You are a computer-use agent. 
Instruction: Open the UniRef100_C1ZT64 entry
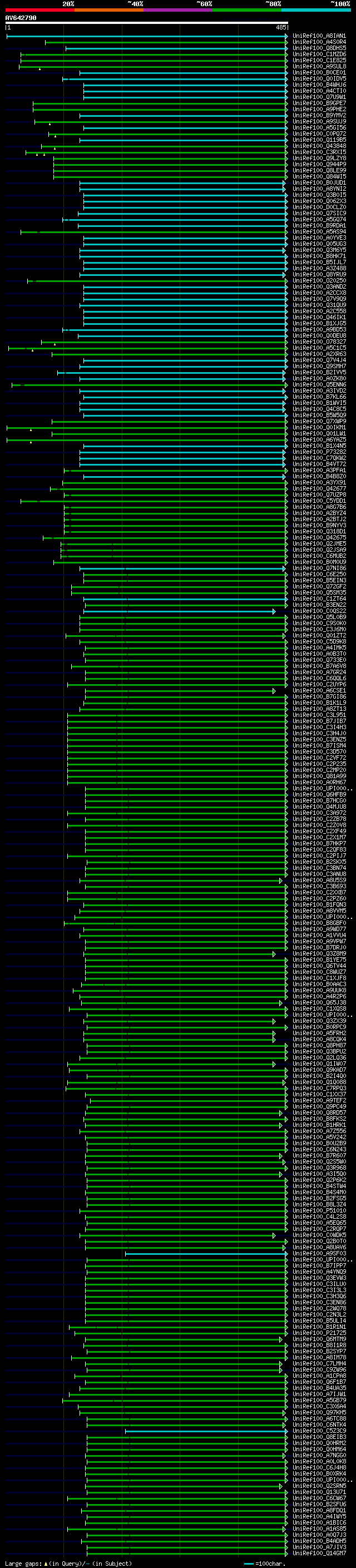(319, 599)
